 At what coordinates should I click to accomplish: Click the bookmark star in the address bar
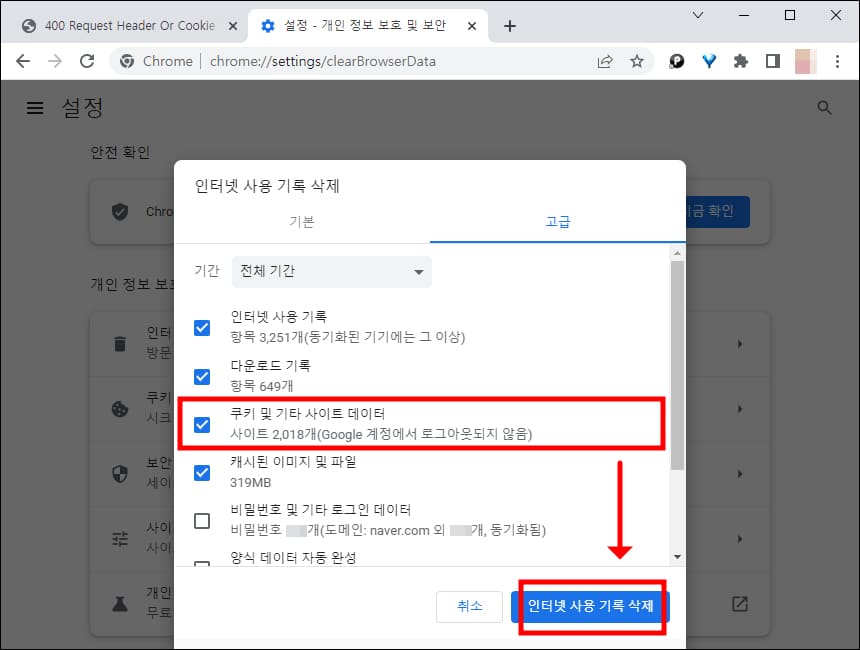coord(637,61)
